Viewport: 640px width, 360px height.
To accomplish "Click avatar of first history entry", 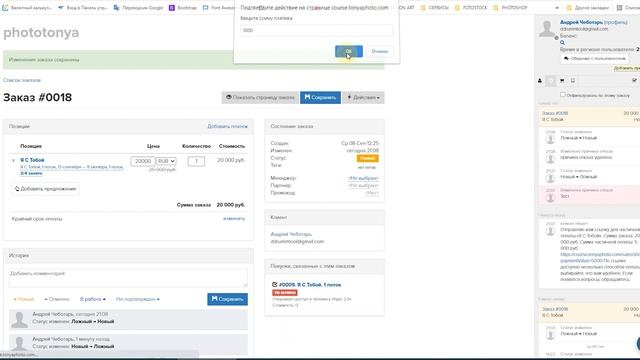I will (x=19, y=320).
